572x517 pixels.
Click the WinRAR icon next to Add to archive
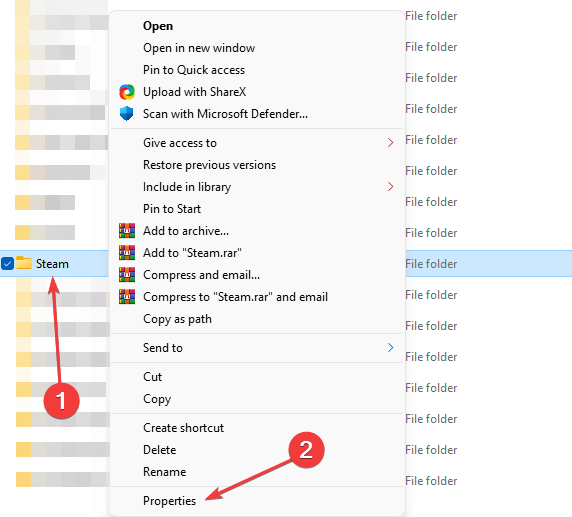(127, 231)
